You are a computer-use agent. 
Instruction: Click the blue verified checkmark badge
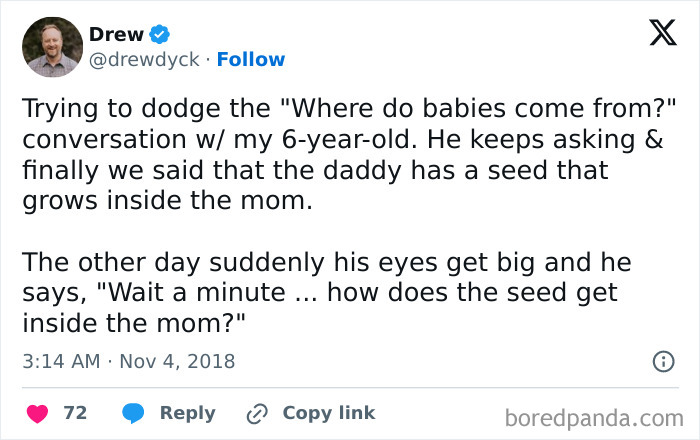click(x=160, y=35)
